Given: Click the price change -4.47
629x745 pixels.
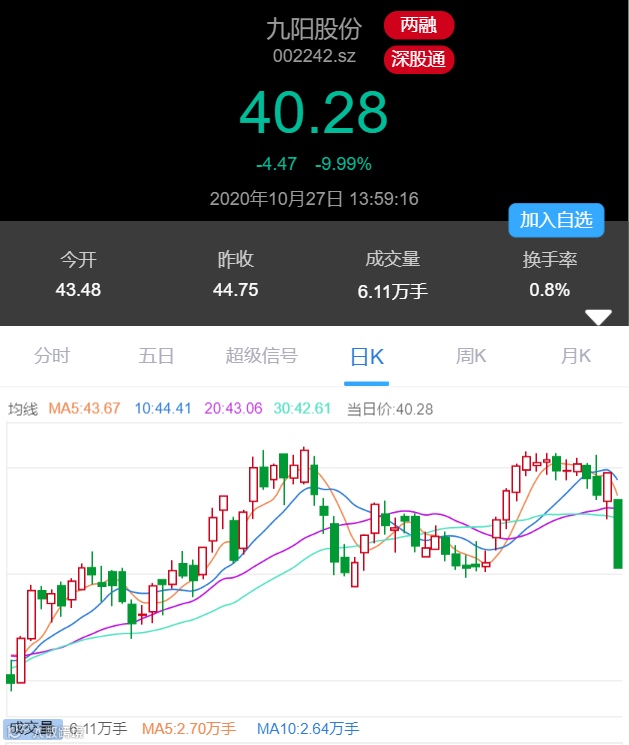Looking at the screenshot, I should coord(276,164).
